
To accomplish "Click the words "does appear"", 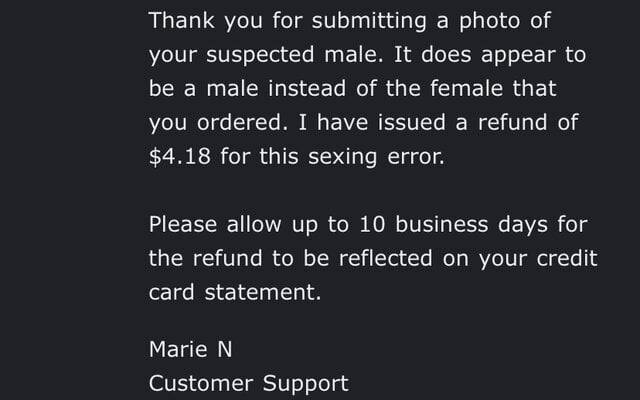I will [x=488, y=55].
